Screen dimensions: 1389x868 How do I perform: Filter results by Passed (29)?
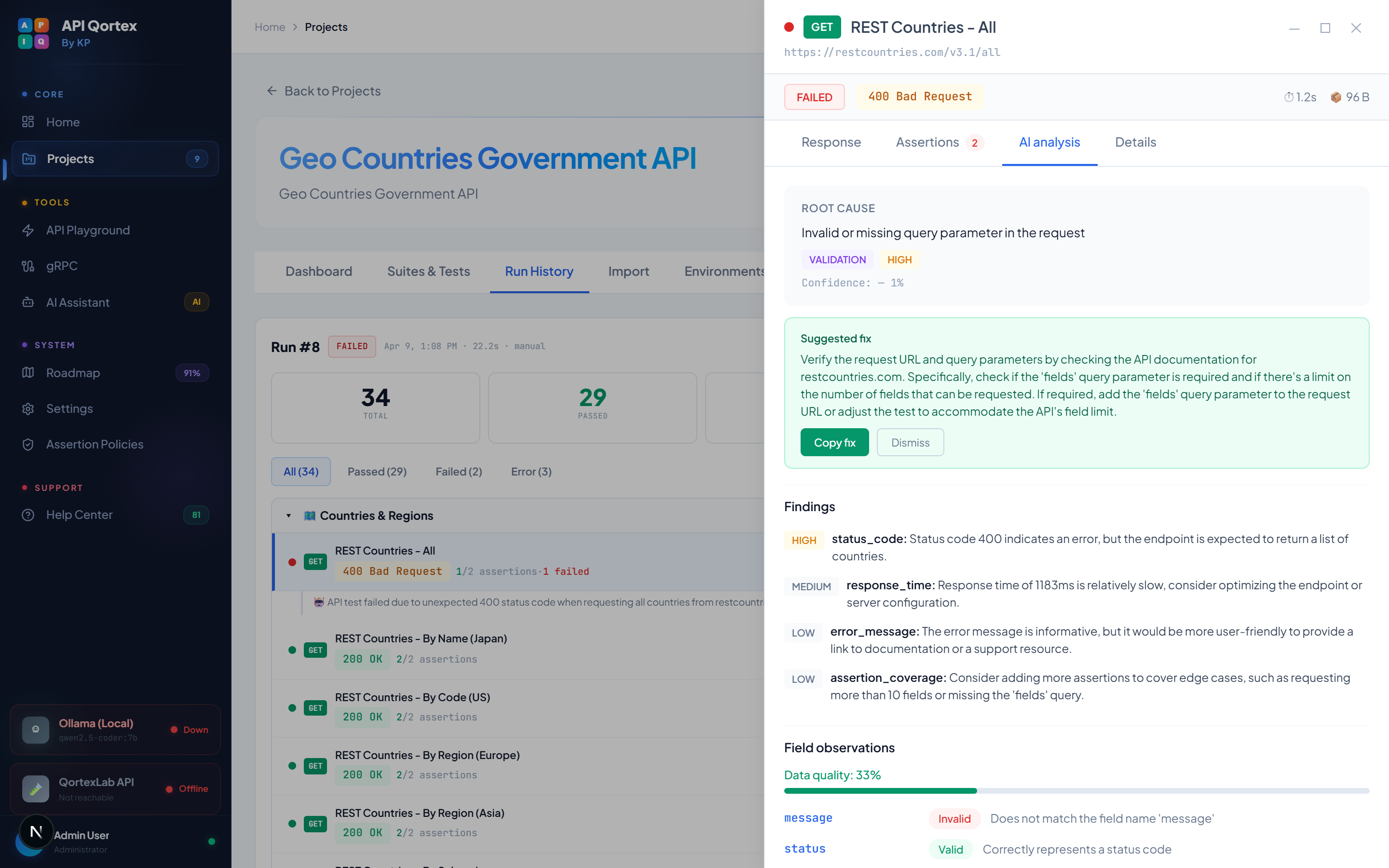(x=377, y=471)
